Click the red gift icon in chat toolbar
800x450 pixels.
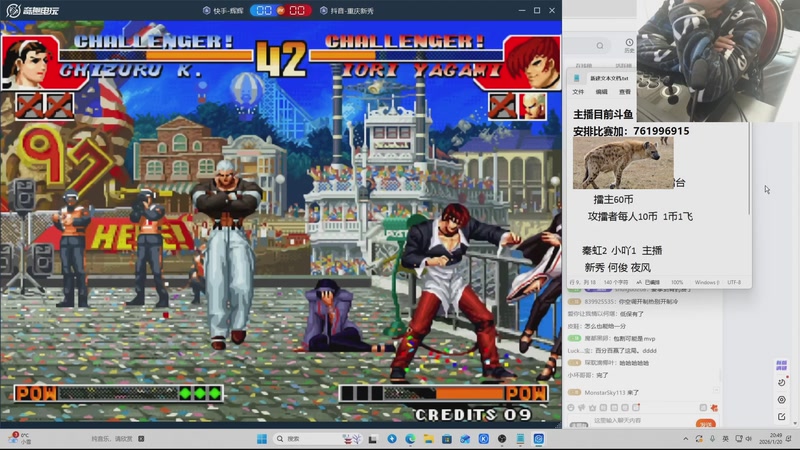[x=714, y=408]
